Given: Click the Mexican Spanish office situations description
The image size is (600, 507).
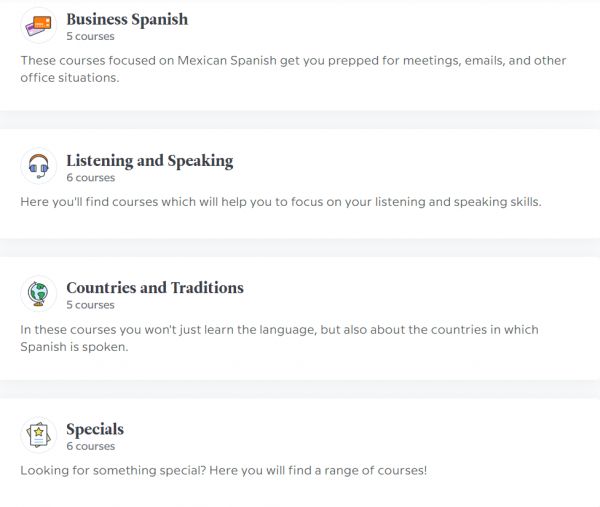Looking at the screenshot, I should point(293,69).
